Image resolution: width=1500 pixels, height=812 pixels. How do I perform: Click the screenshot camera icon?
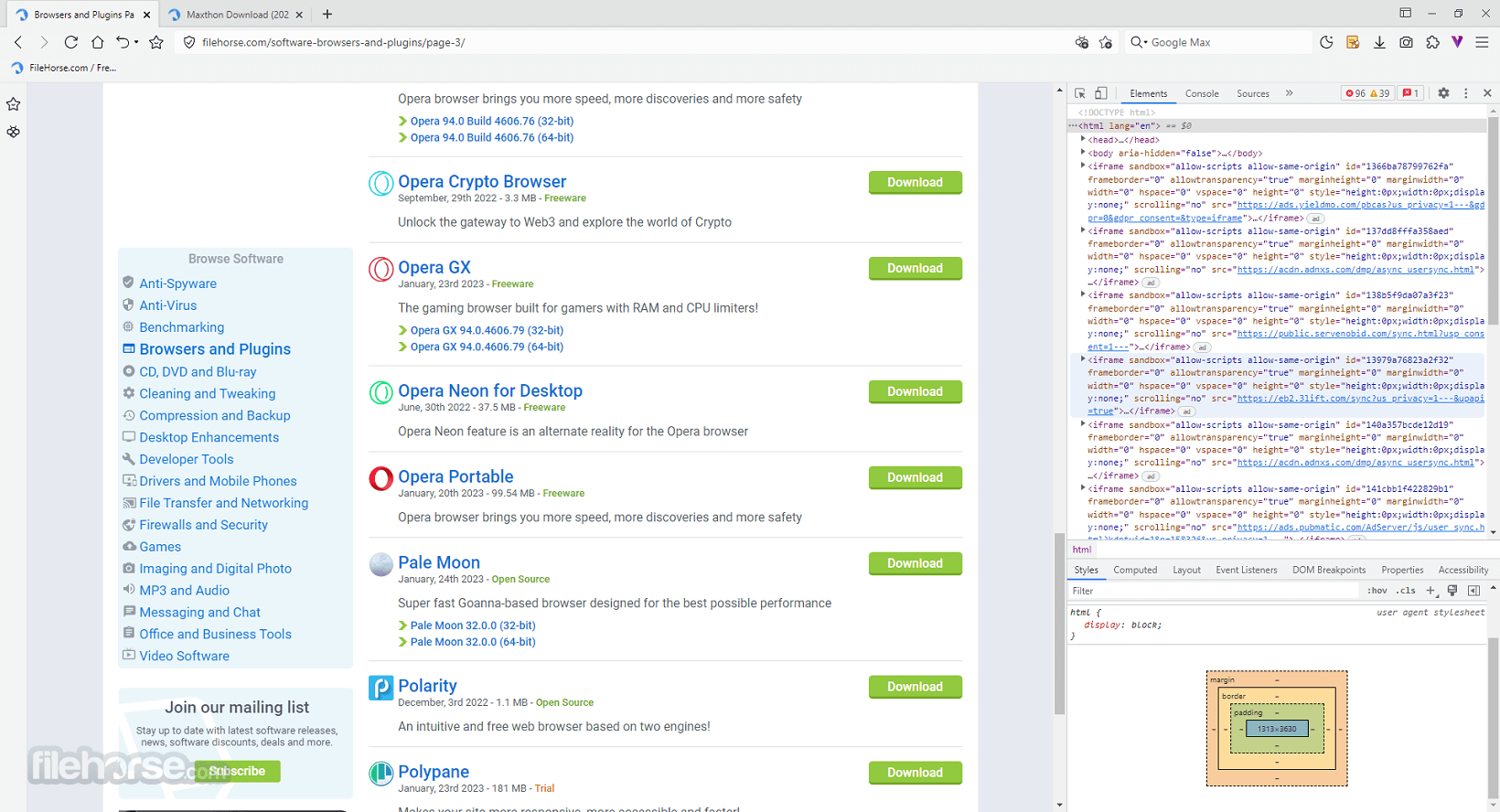pyautogui.click(x=1406, y=42)
